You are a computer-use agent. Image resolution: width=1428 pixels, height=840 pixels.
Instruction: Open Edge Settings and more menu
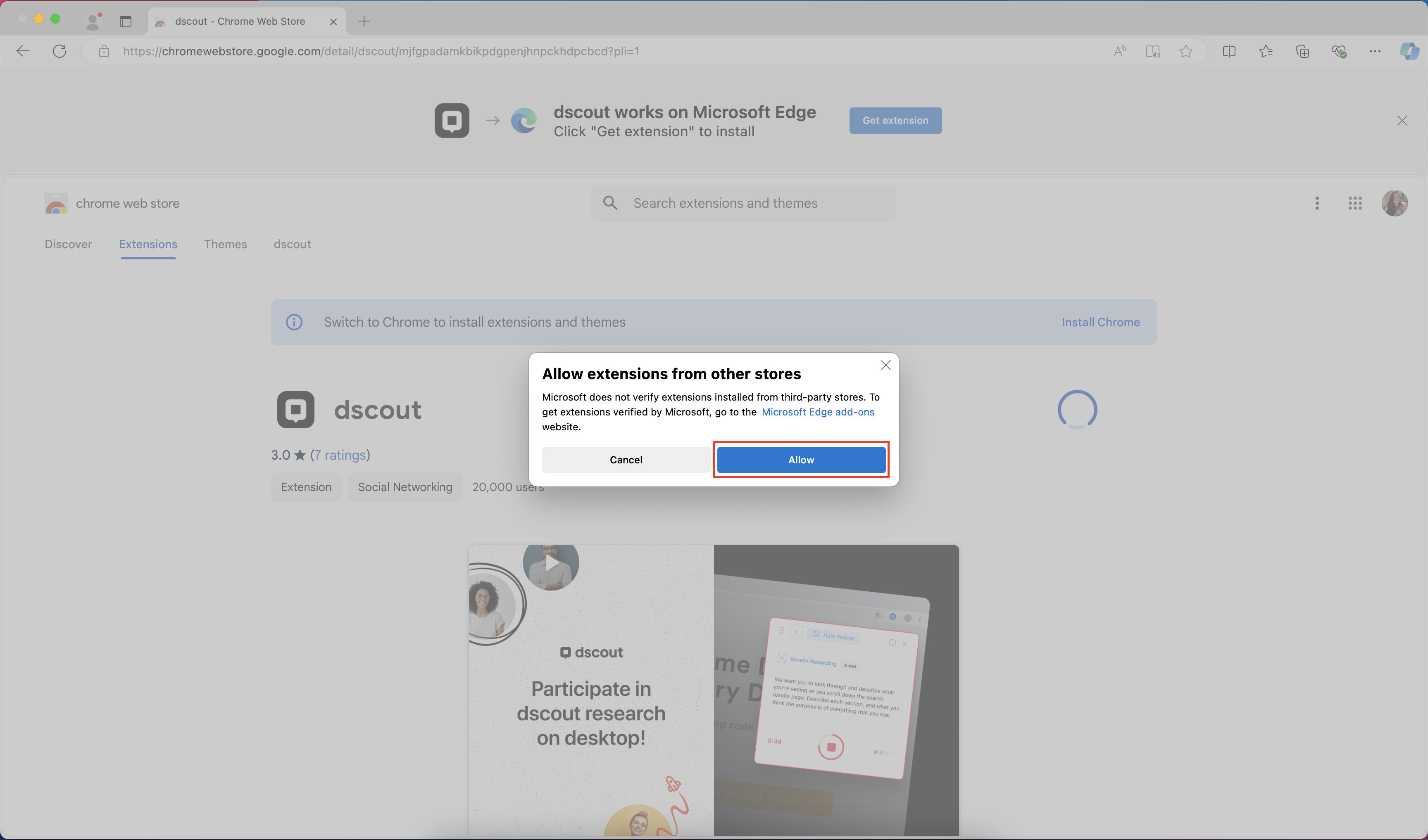pyautogui.click(x=1375, y=51)
